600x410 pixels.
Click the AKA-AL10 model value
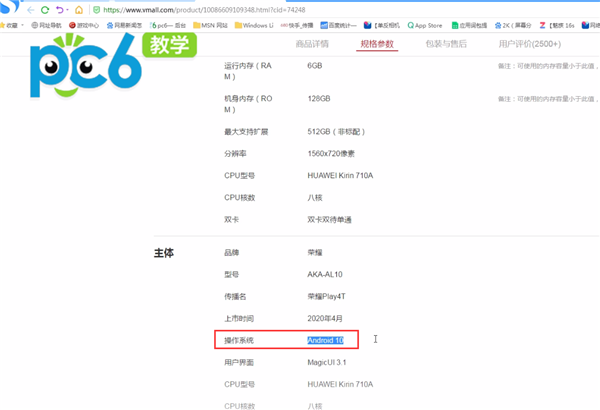[x=325, y=274]
